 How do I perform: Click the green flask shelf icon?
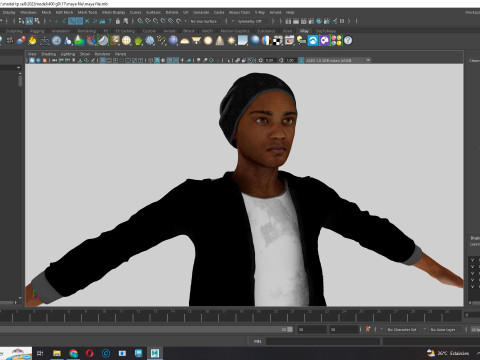click(79, 41)
